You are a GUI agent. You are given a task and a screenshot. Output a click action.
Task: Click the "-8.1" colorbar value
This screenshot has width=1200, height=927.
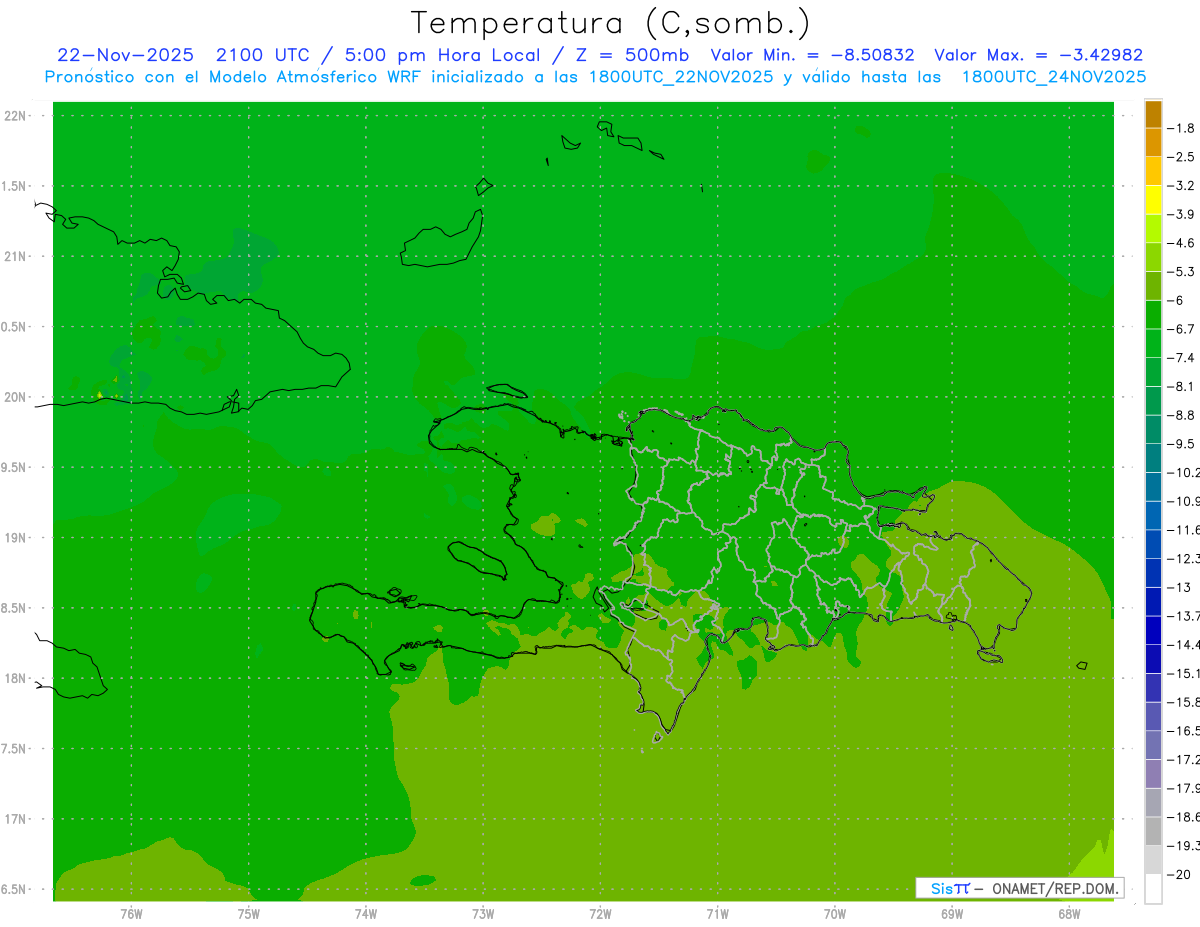[x=1181, y=386]
